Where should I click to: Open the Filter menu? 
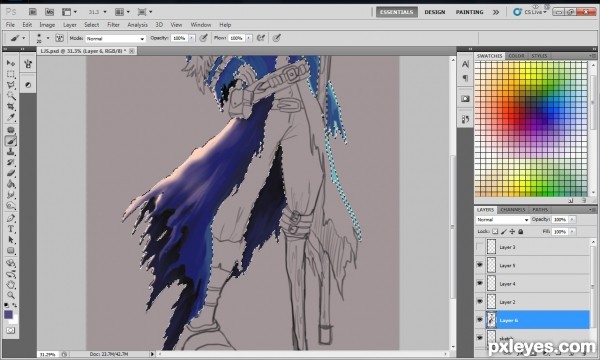click(x=113, y=25)
